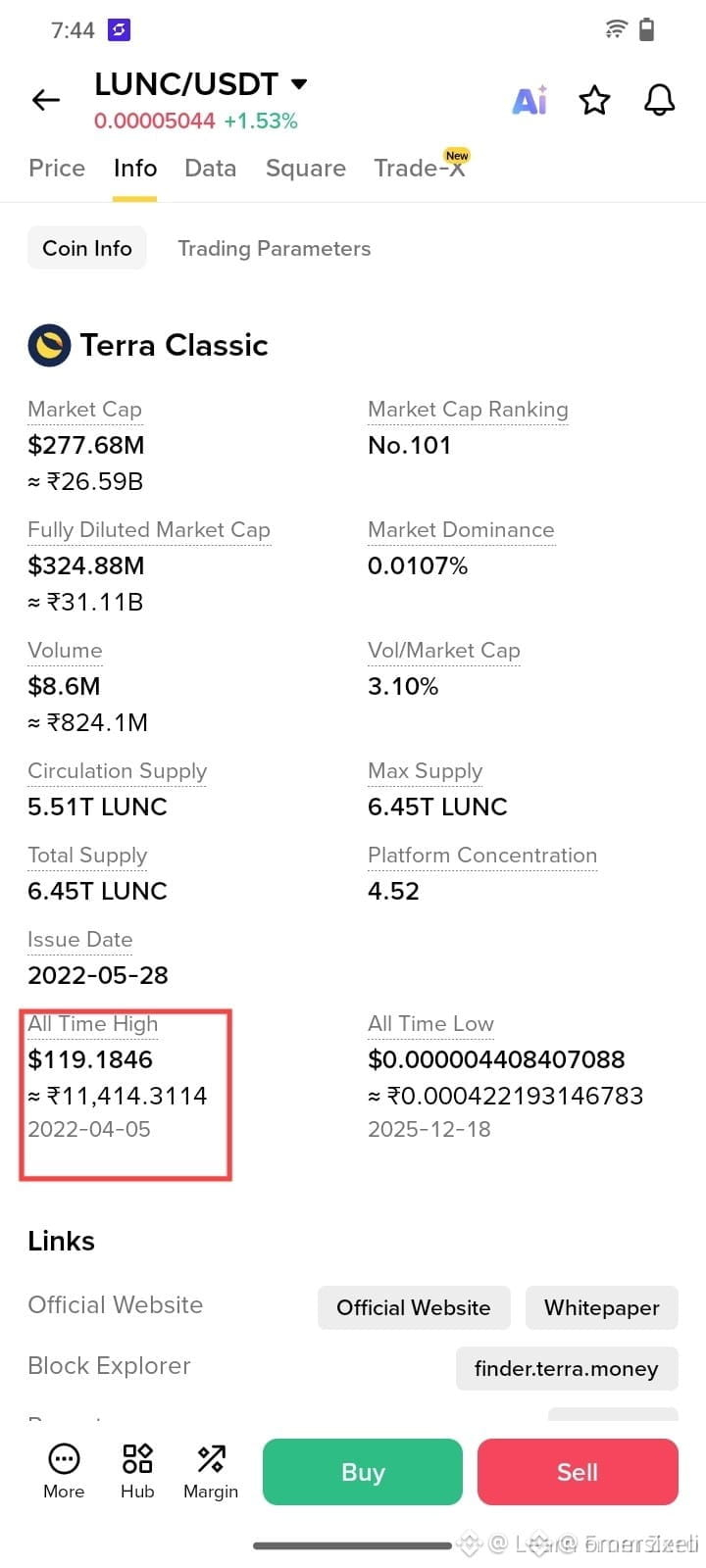Open the Official Website link chip
The height and width of the screenshot is (1568, 706).
tap(414, 1308)
